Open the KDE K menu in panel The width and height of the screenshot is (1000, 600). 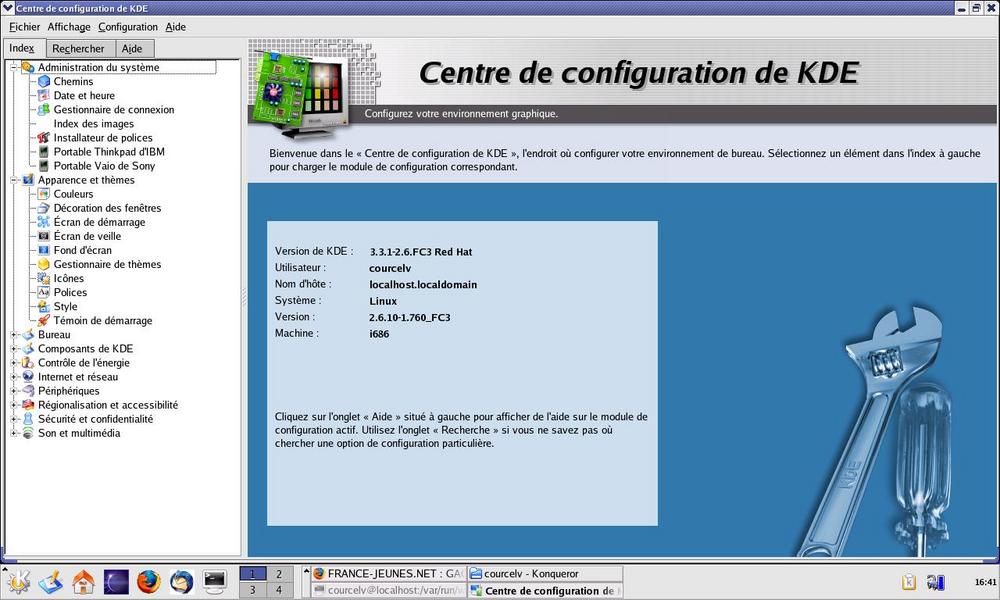pyautogui.click(x=17, y=582)
